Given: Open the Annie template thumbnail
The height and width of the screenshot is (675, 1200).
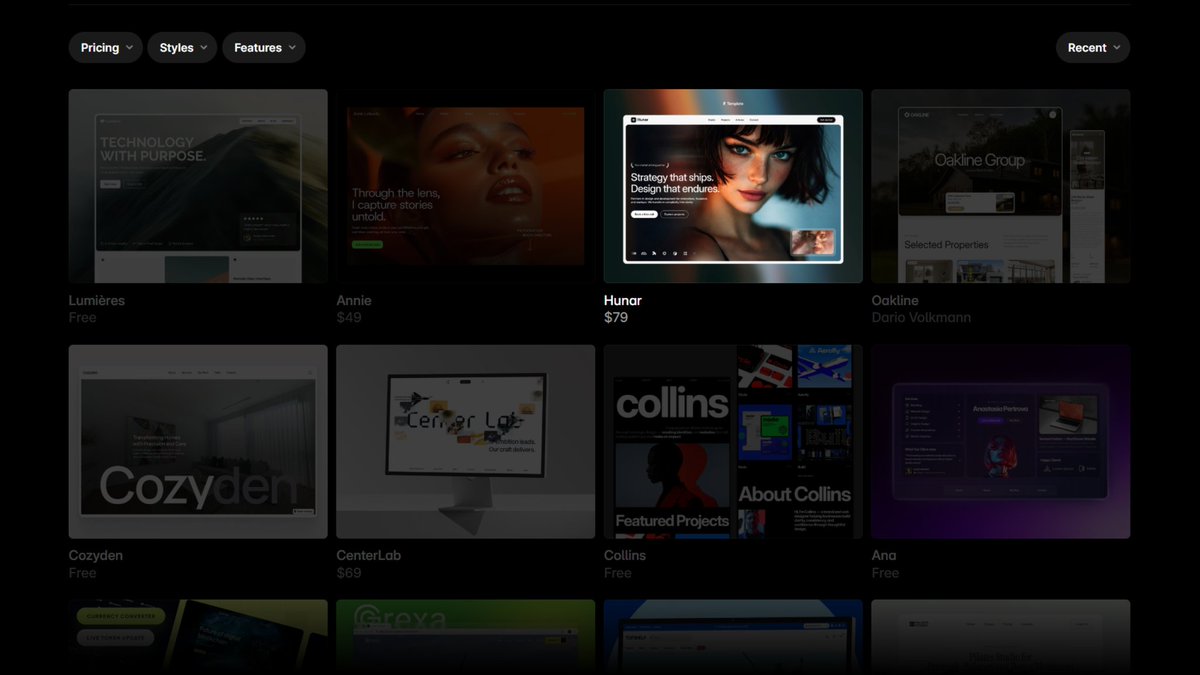Looking at the screenshot, I should [466, 186].
